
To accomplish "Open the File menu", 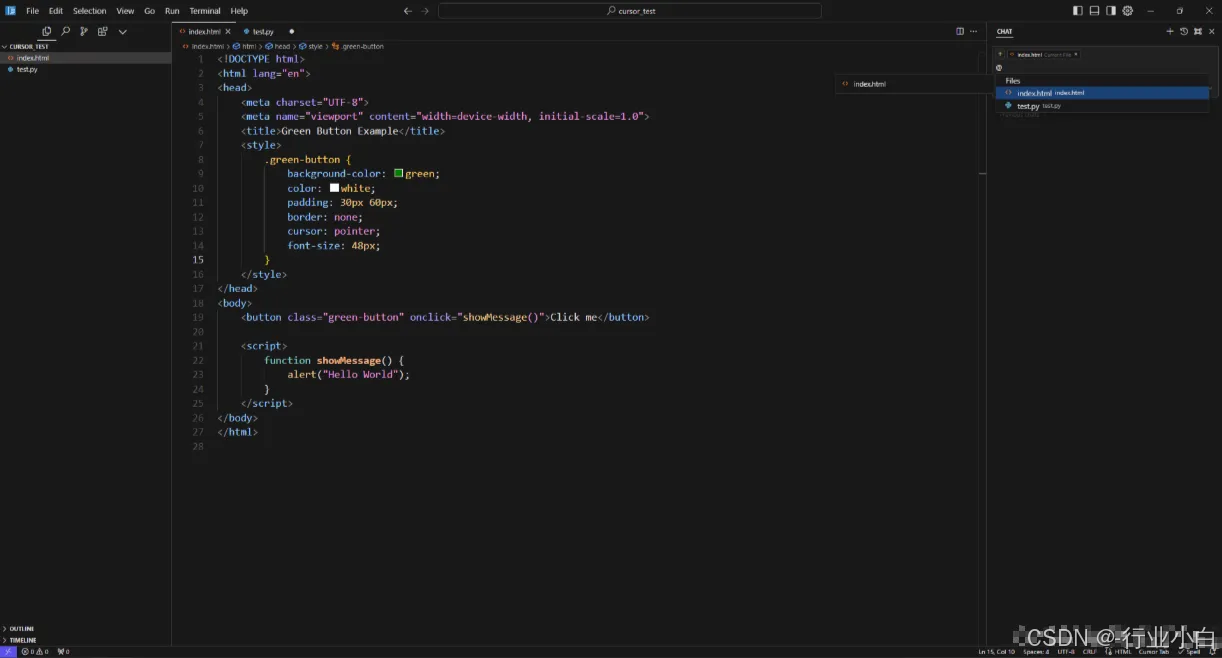I will (32, 11).
